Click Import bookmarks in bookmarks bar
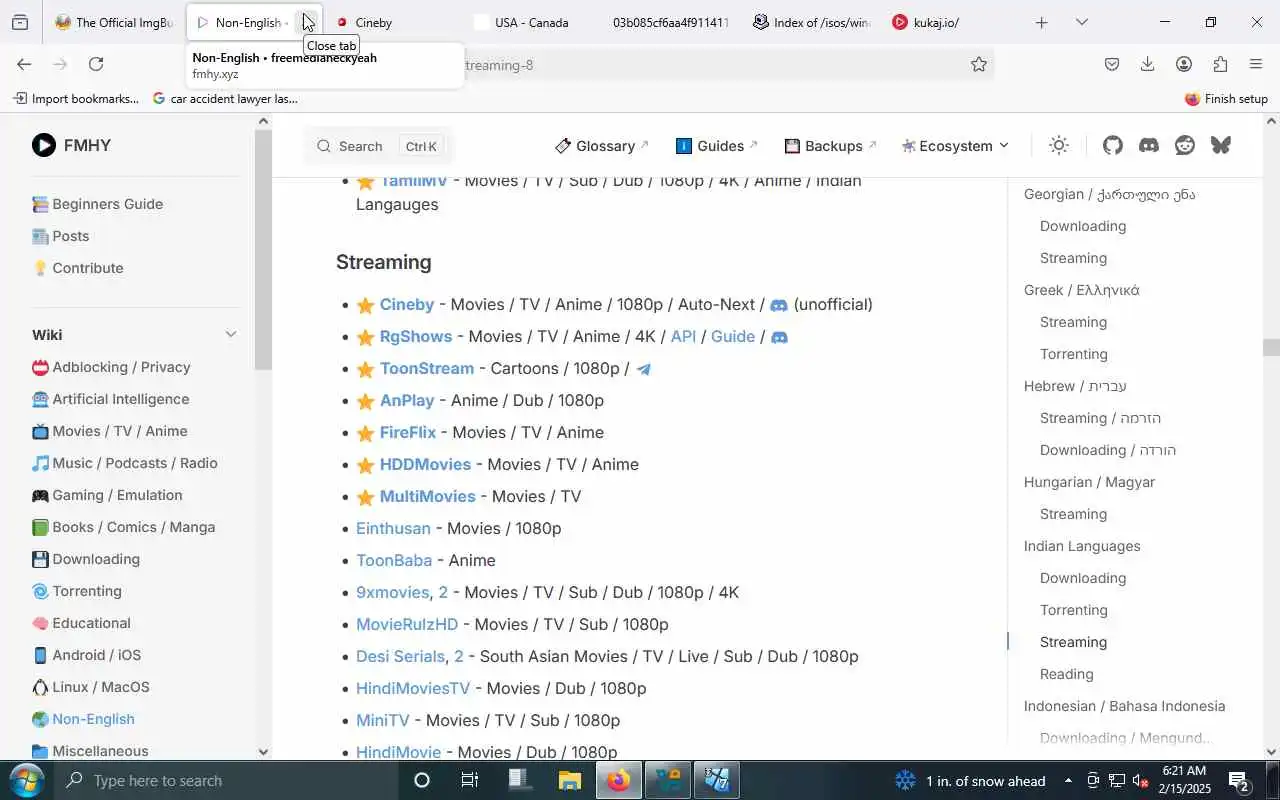The image size is (1280, 800). point(76,98)
